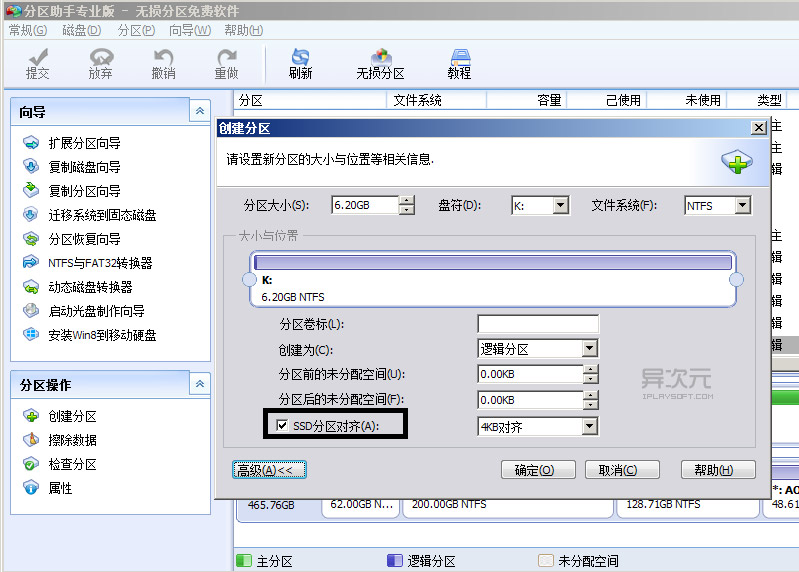This screenshot has width=799, height=572.
Task: Open 迁移系统到固态磁盘 wizard
Action: (x=89, y=214)
